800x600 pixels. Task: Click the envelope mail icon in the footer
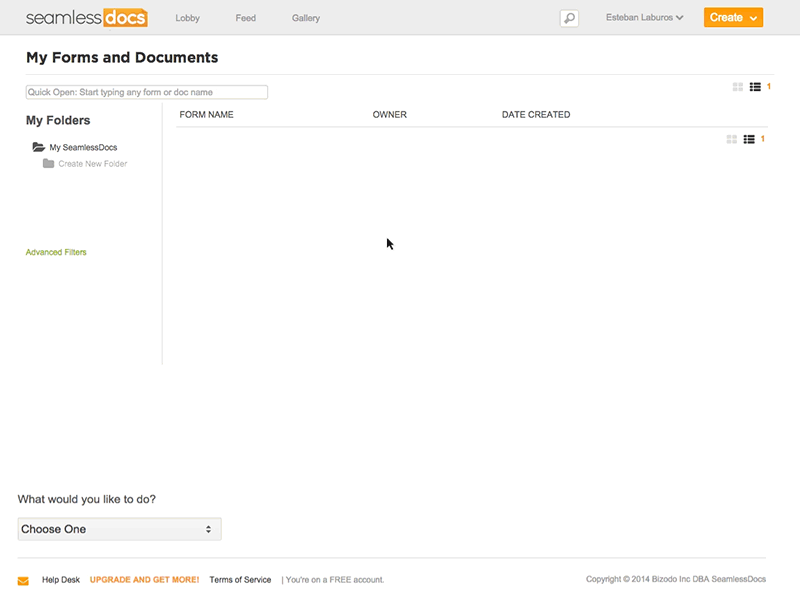(x=23, y=581)
